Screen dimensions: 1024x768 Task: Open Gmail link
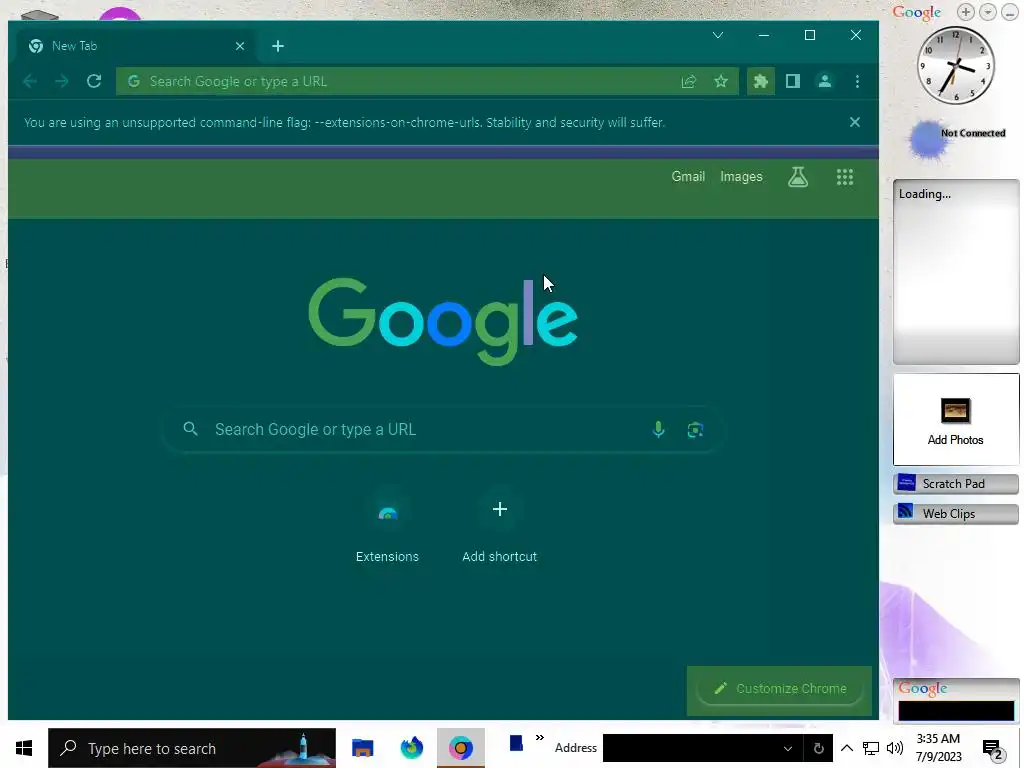[x=688, y=176]
